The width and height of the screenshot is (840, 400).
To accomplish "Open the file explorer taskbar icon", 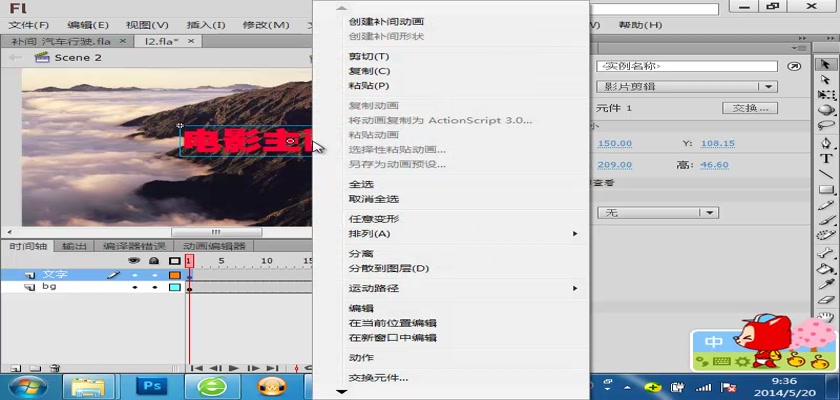I will [88, 386].
